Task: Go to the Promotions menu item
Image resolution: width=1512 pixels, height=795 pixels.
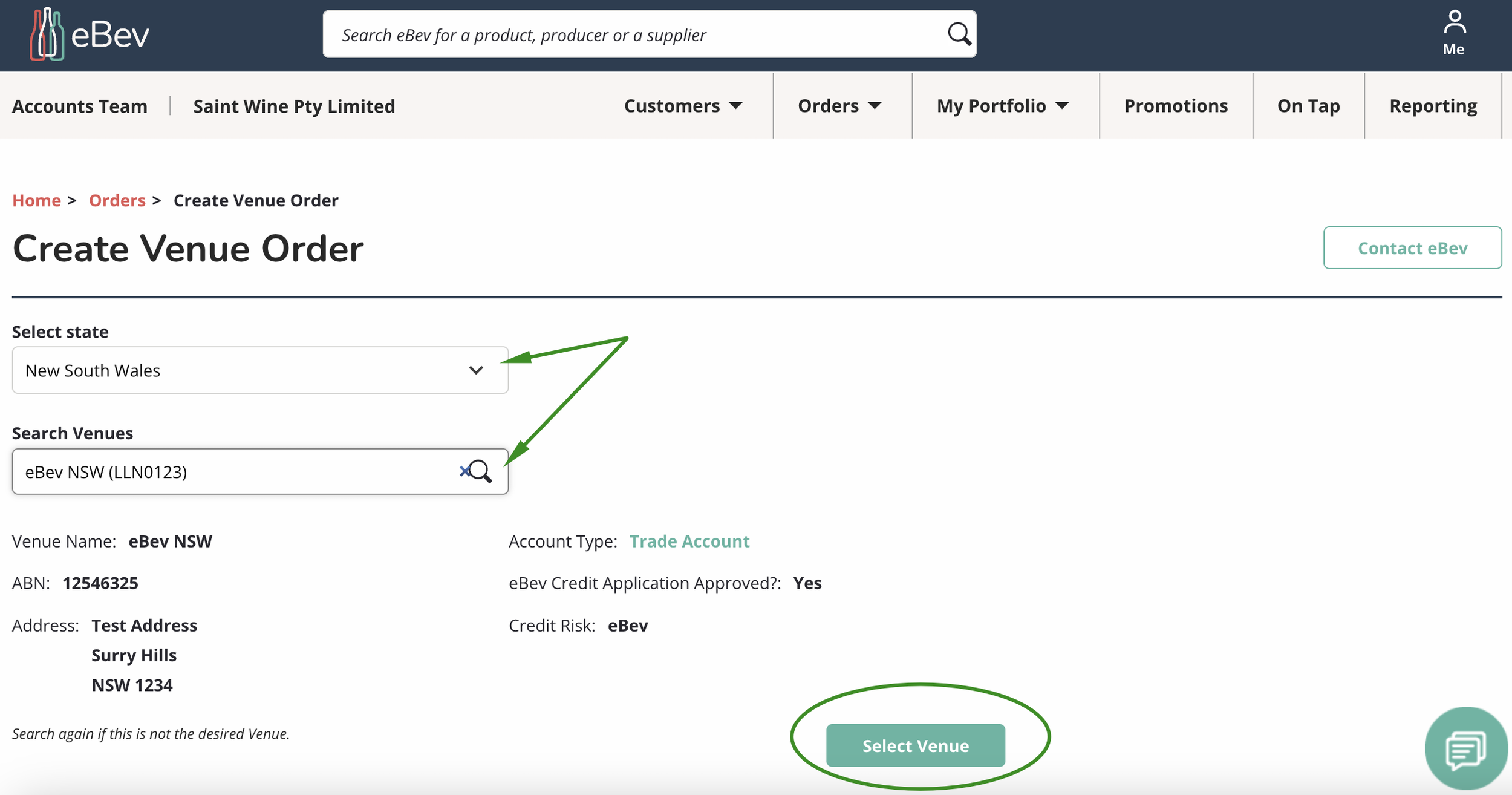Action: [1176, 106]
